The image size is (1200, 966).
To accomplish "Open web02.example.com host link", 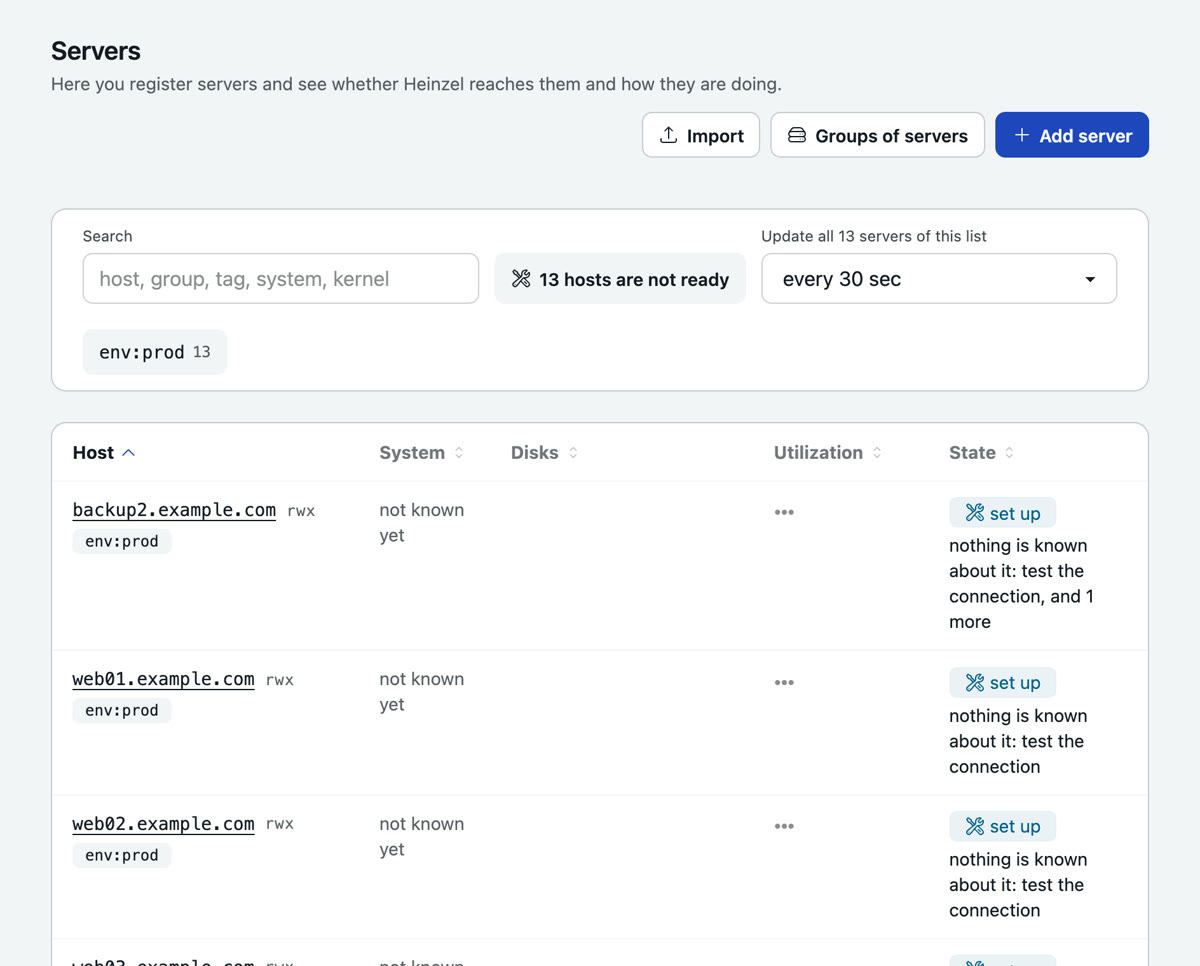I will 164,824.
